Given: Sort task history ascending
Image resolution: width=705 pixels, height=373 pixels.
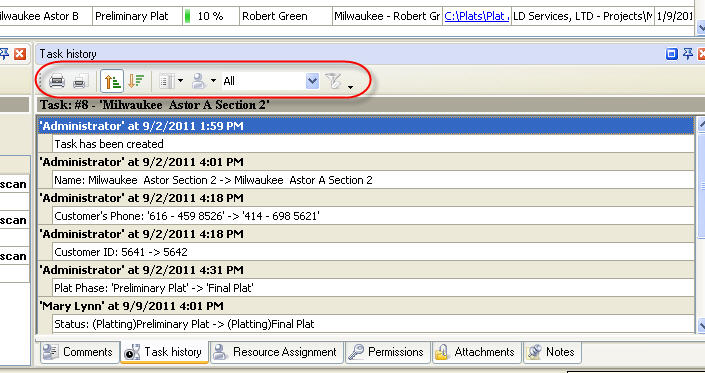Looking at the screenshot, I should click(x=112, y=81).
